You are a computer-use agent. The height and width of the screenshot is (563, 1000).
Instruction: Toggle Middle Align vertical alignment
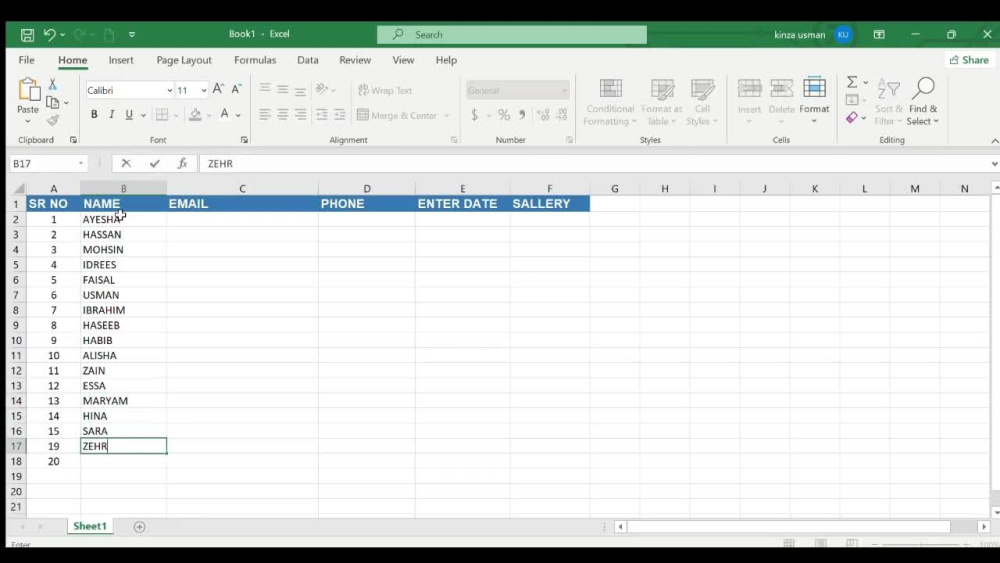283,89
